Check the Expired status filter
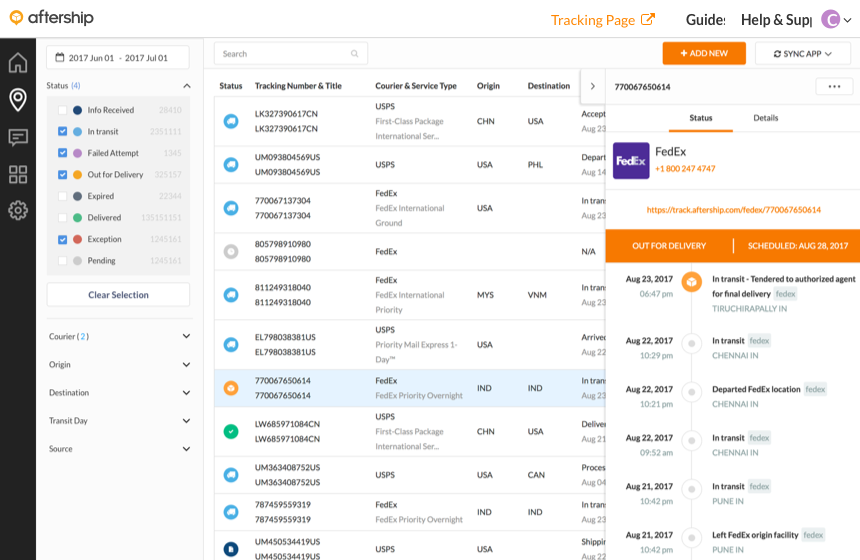 [63, 196]
